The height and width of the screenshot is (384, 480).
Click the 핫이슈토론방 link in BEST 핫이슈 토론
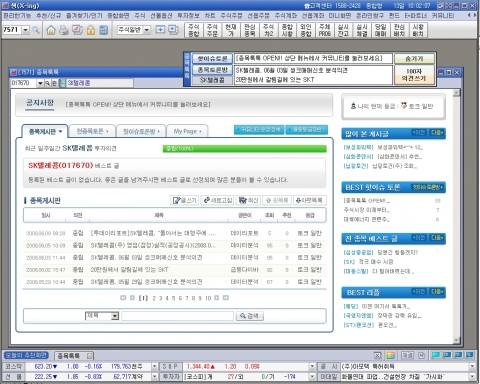(428, 187)
